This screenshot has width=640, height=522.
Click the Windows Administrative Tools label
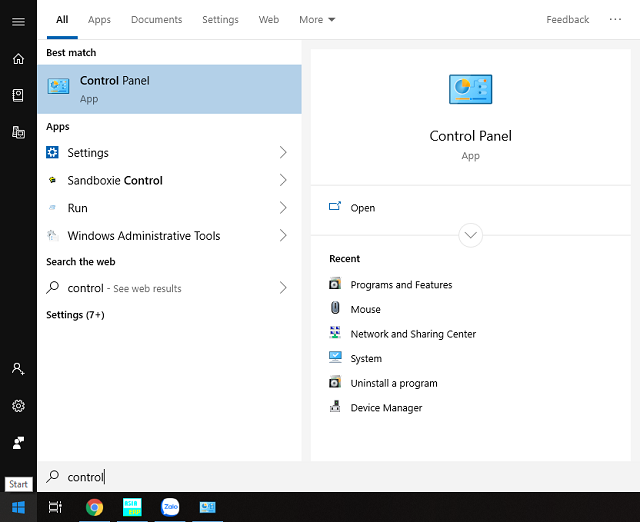(144, 235)
